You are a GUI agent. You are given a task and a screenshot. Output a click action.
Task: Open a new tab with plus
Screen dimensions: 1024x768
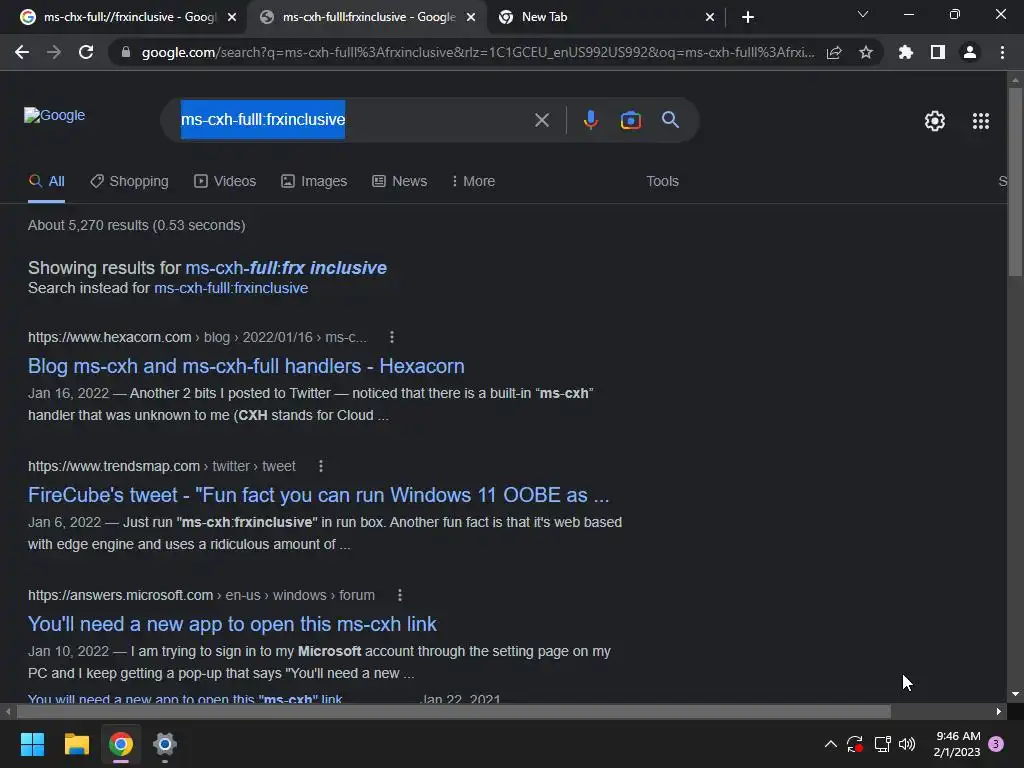(748, 17)
